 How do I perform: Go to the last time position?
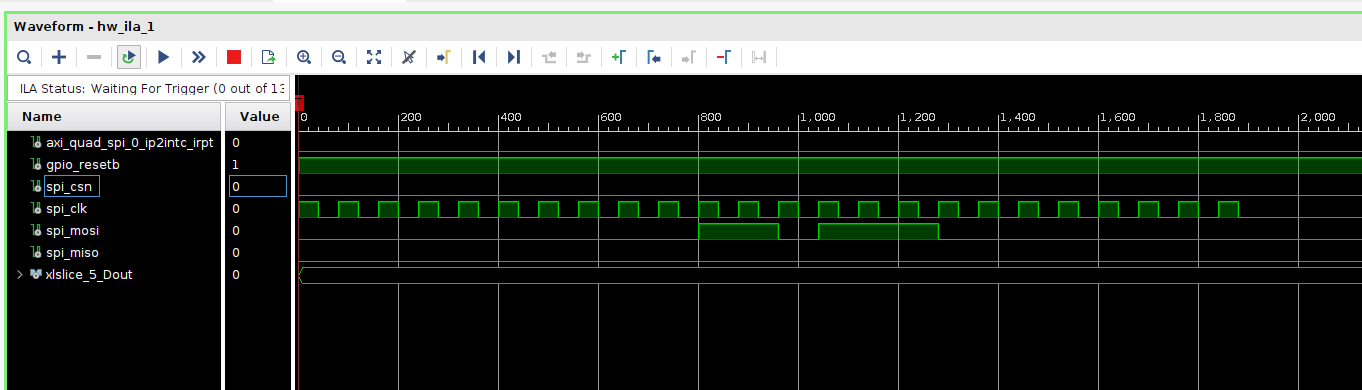(x=514, y=57)
